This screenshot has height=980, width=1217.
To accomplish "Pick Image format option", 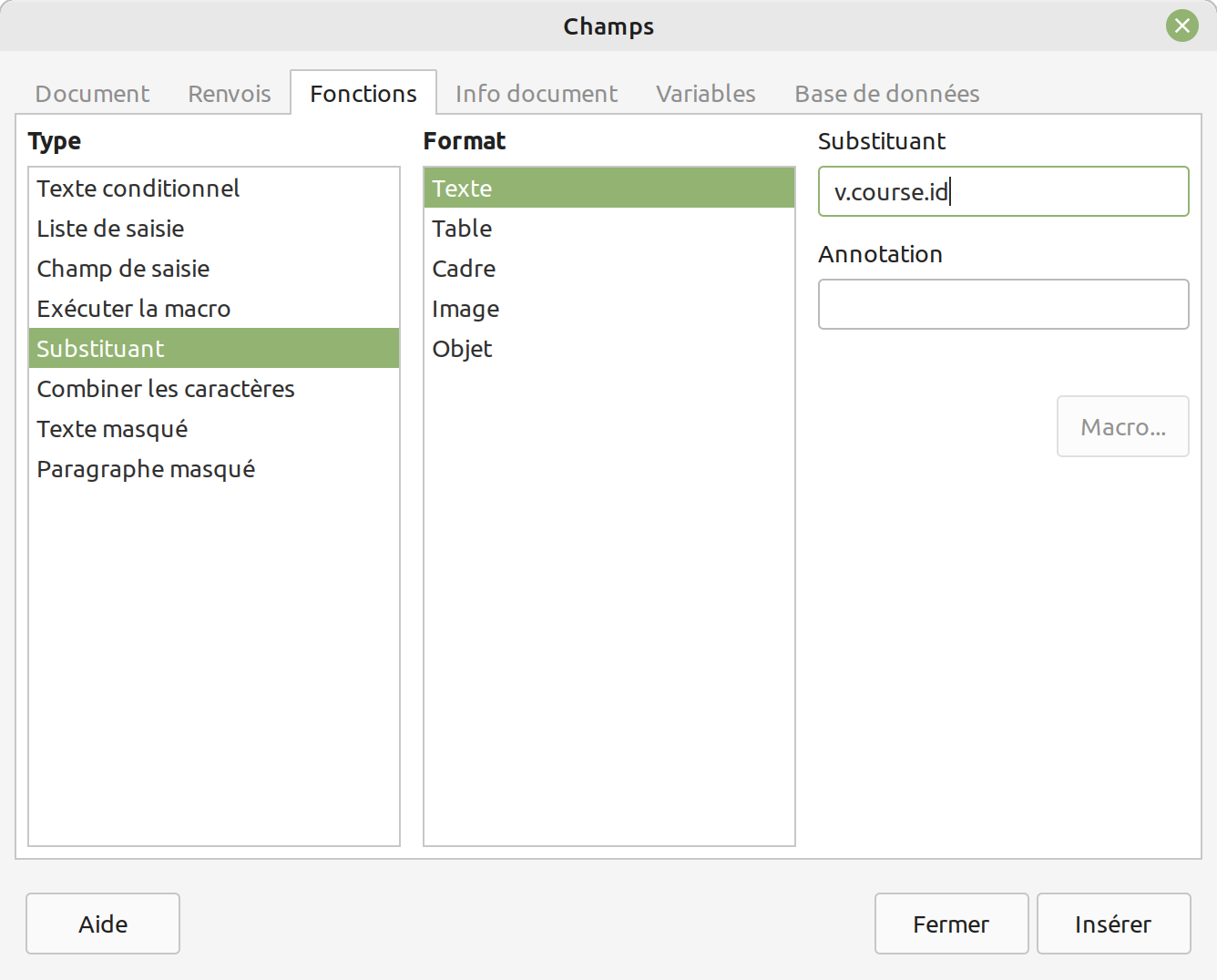I will pos(465,309).
